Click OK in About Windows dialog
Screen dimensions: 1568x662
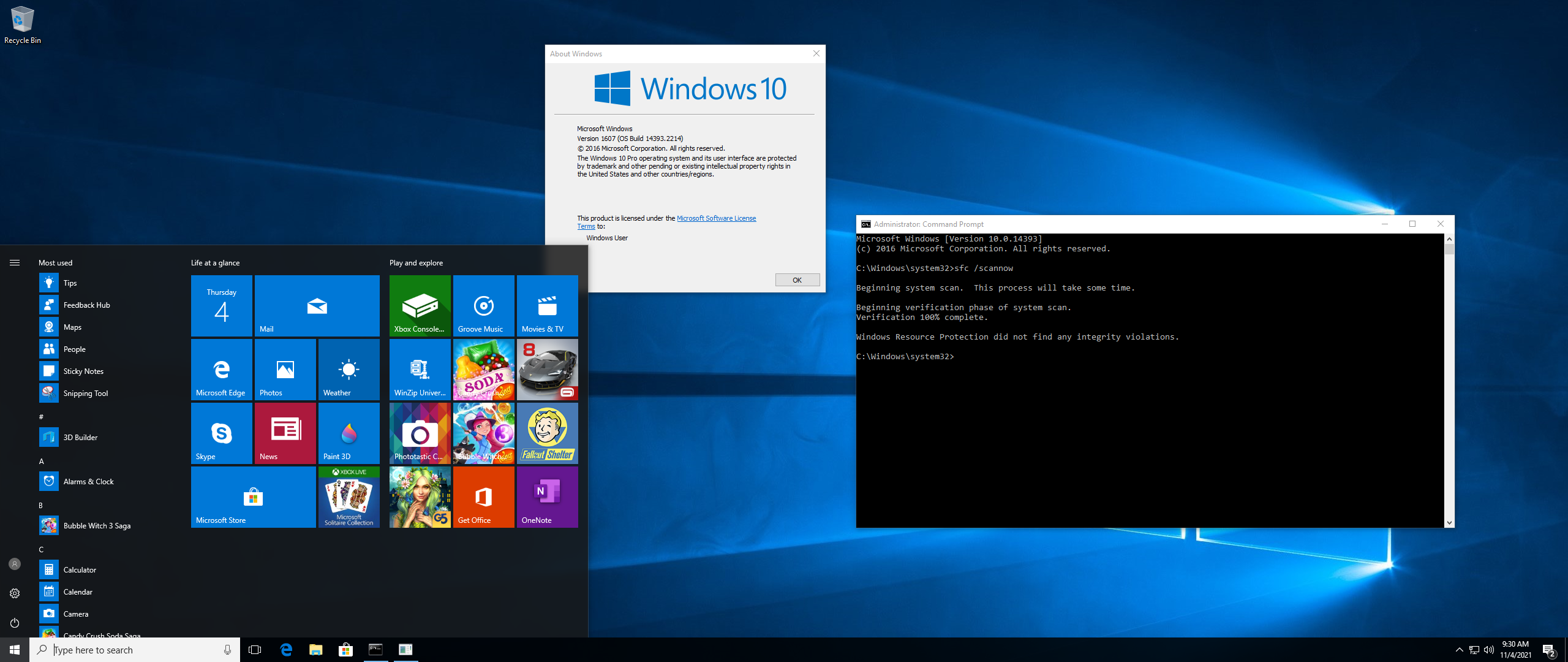point(797,280)
